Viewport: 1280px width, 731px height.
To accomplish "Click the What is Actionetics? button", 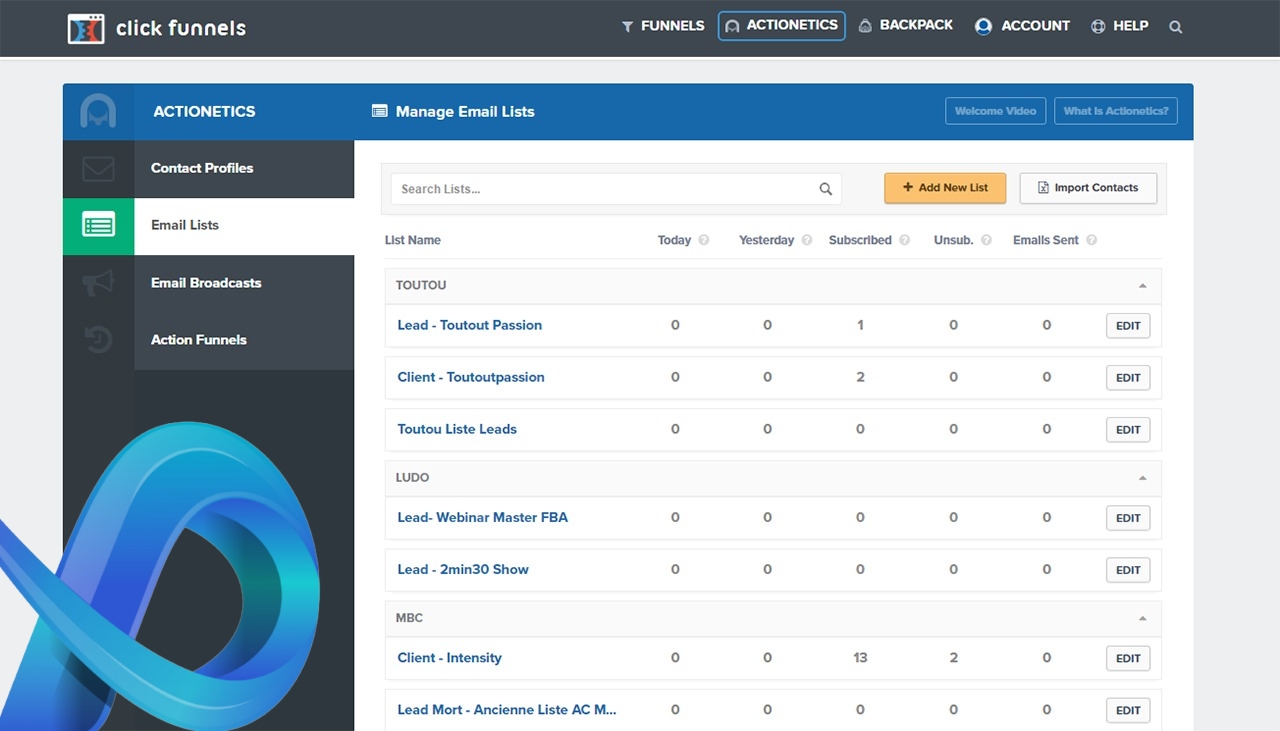I will point(1116,111).
